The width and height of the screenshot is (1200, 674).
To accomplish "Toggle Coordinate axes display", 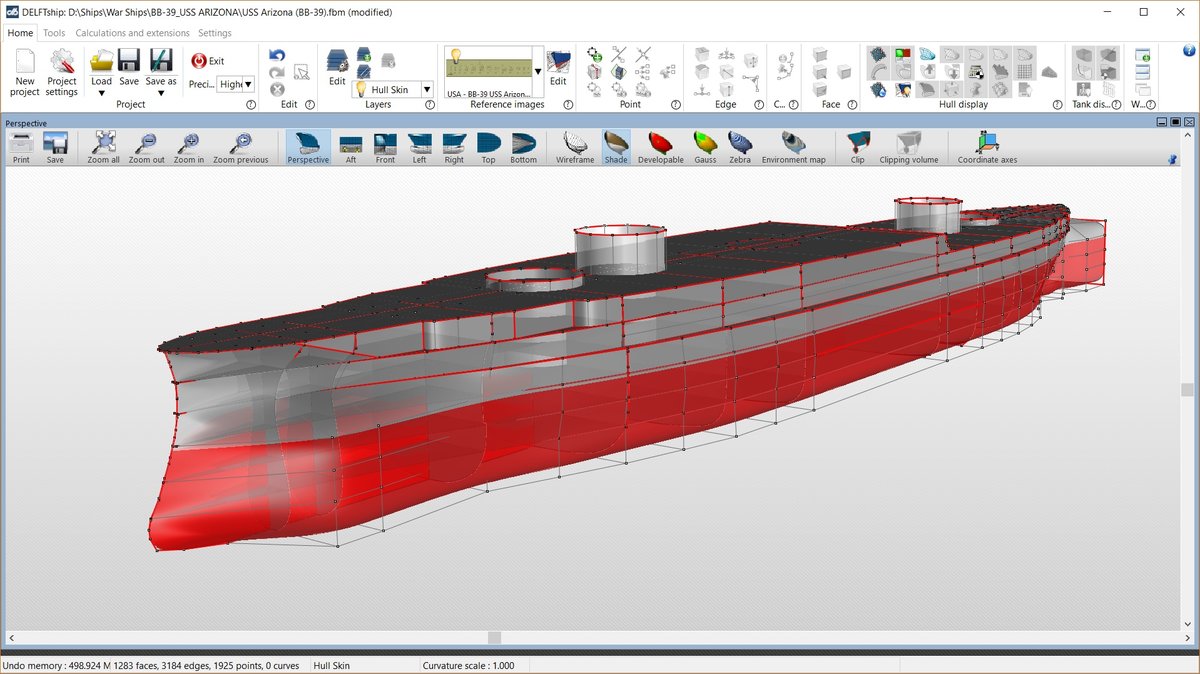I will pos(987,146).
